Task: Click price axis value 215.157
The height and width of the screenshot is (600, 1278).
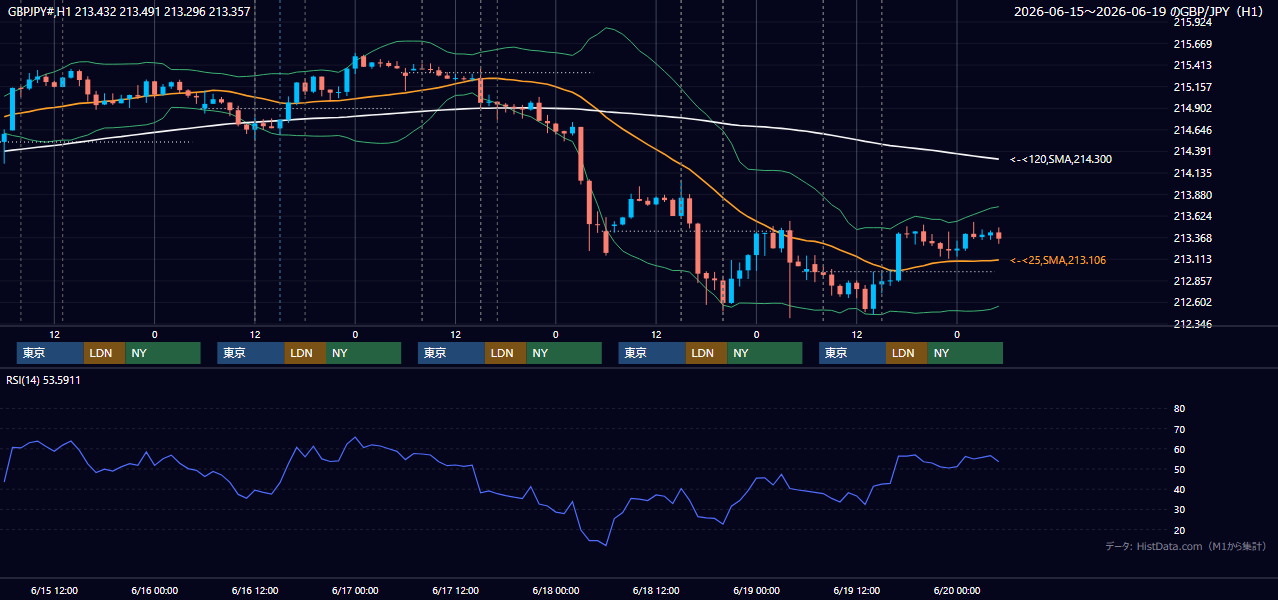Action: [x=1192, y=87]
